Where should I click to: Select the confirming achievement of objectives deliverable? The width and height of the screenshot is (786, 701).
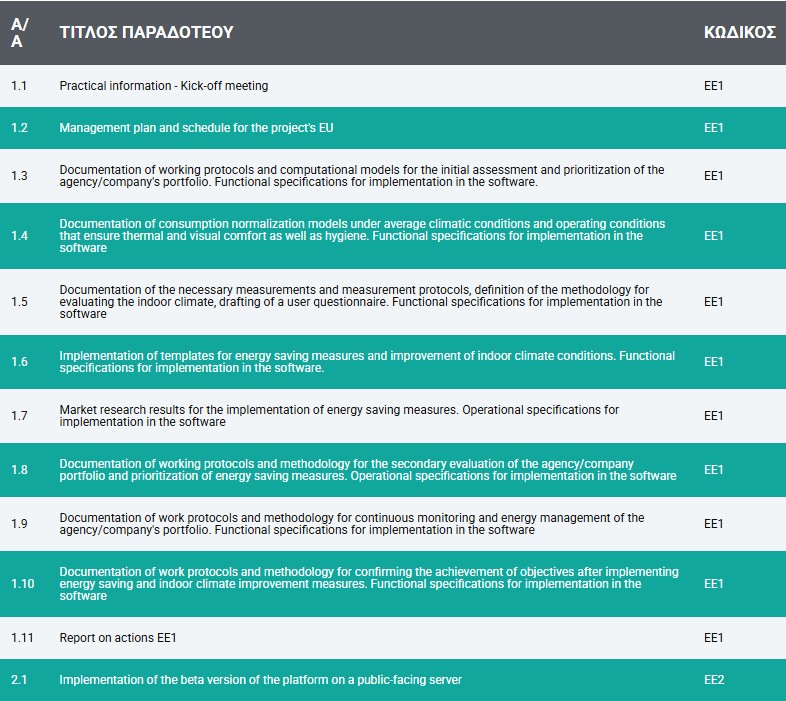(369, 584)
